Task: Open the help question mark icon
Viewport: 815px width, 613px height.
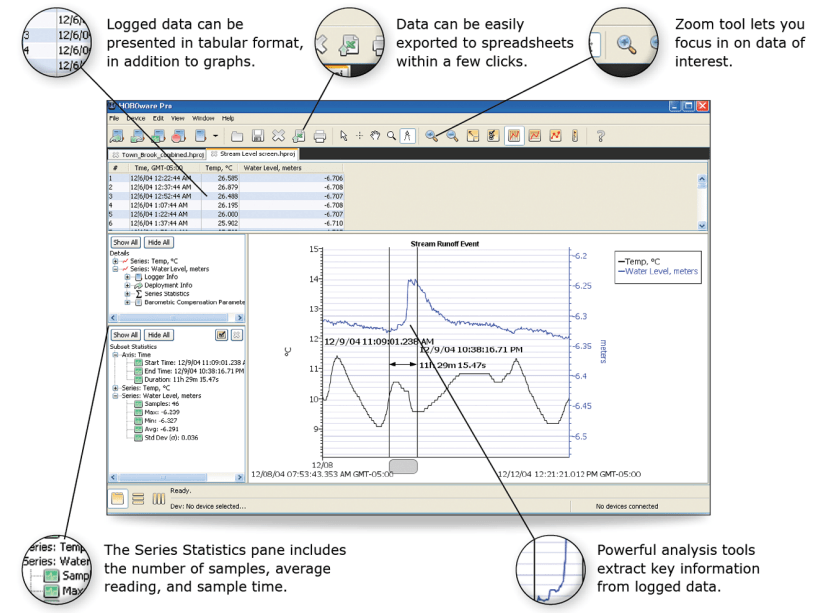Action: pos(601,135)
